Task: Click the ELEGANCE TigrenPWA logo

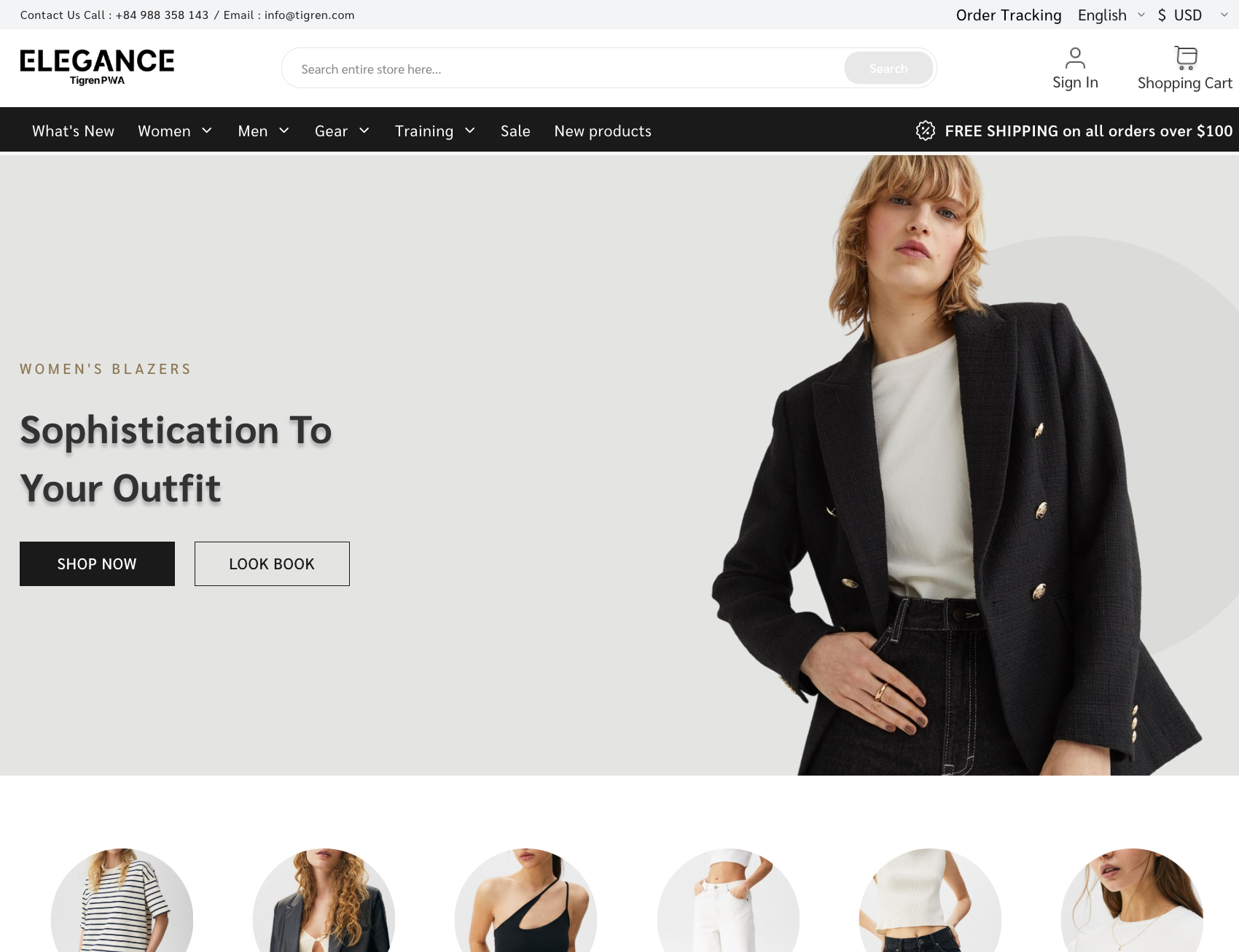Action: [97, 67]
